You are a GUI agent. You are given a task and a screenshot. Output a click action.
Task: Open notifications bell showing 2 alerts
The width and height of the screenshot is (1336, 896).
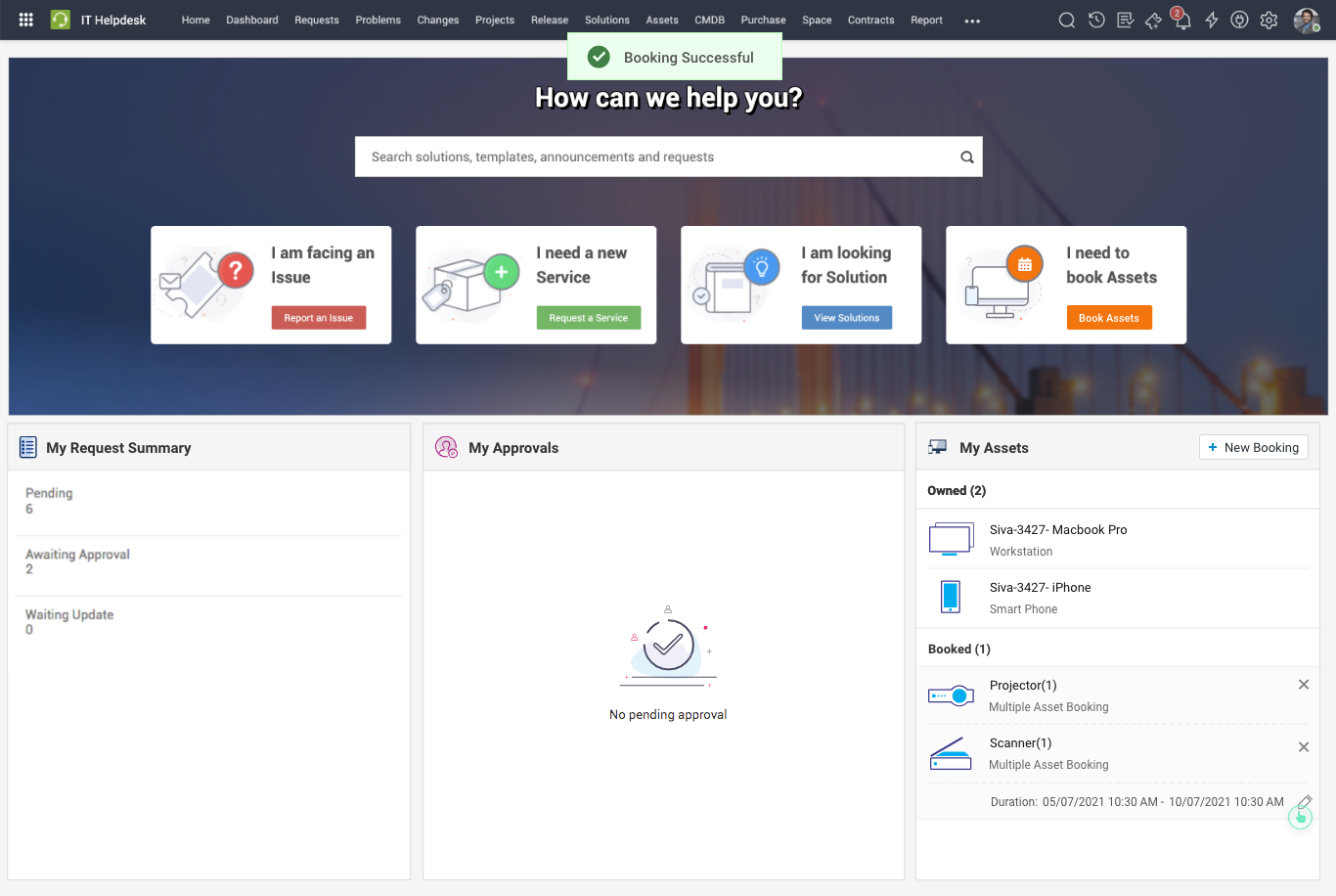[x=1181, y=20]
